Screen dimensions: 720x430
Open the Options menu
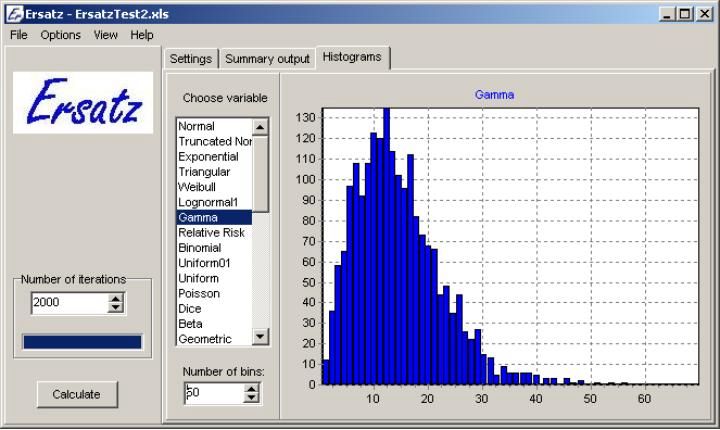61,35
